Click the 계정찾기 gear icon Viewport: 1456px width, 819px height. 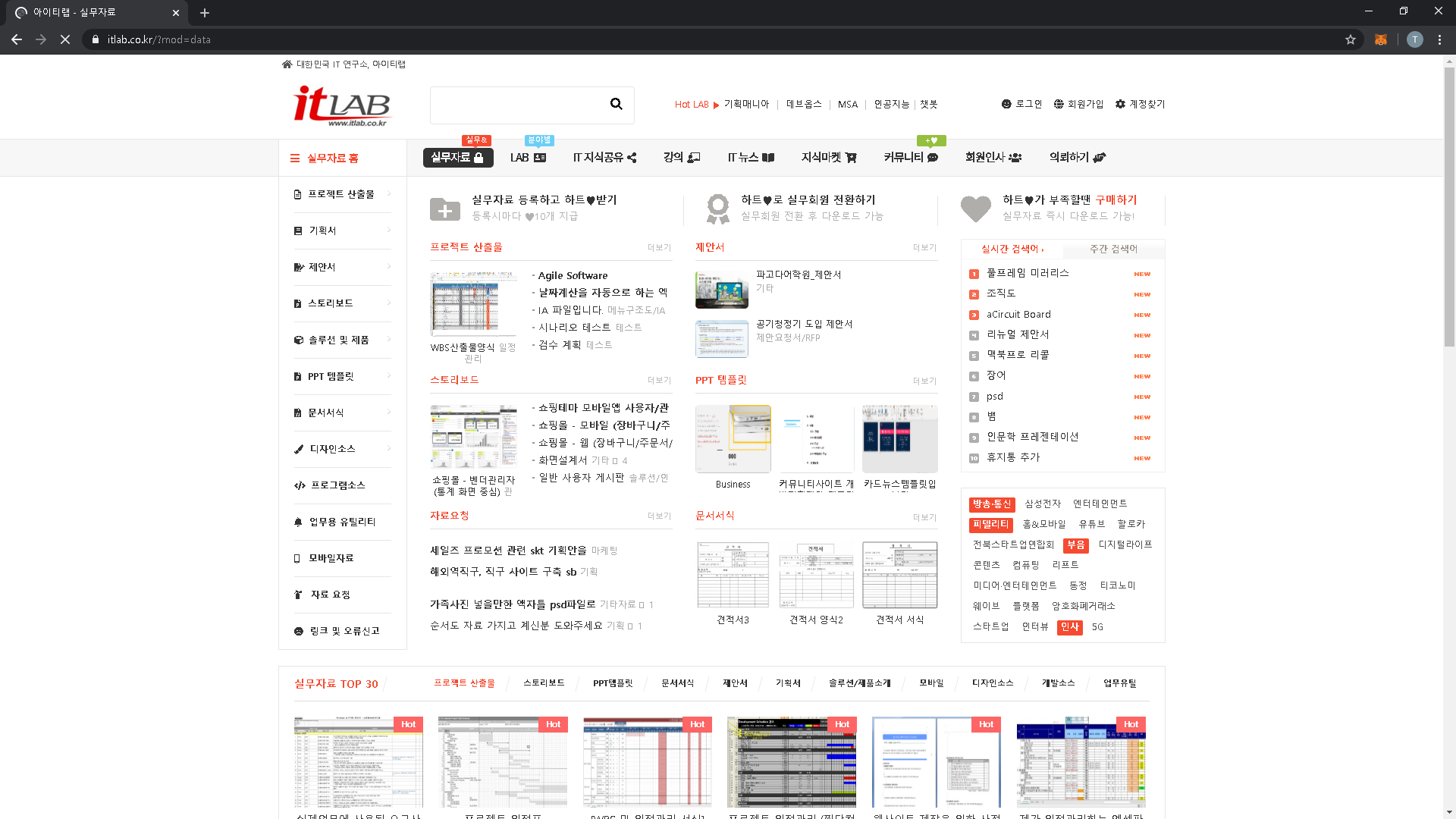click(1120, 104)
